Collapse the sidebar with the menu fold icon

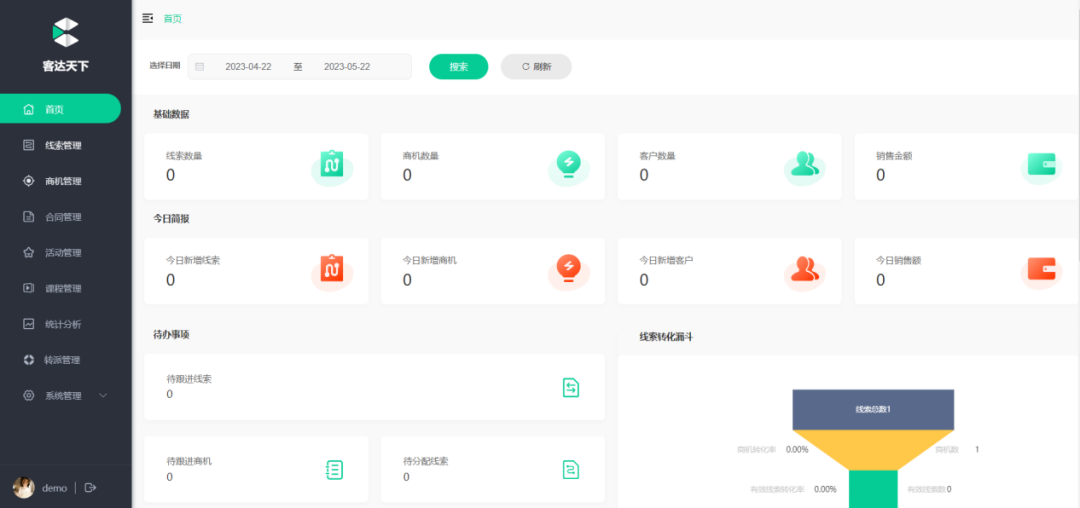147,19
